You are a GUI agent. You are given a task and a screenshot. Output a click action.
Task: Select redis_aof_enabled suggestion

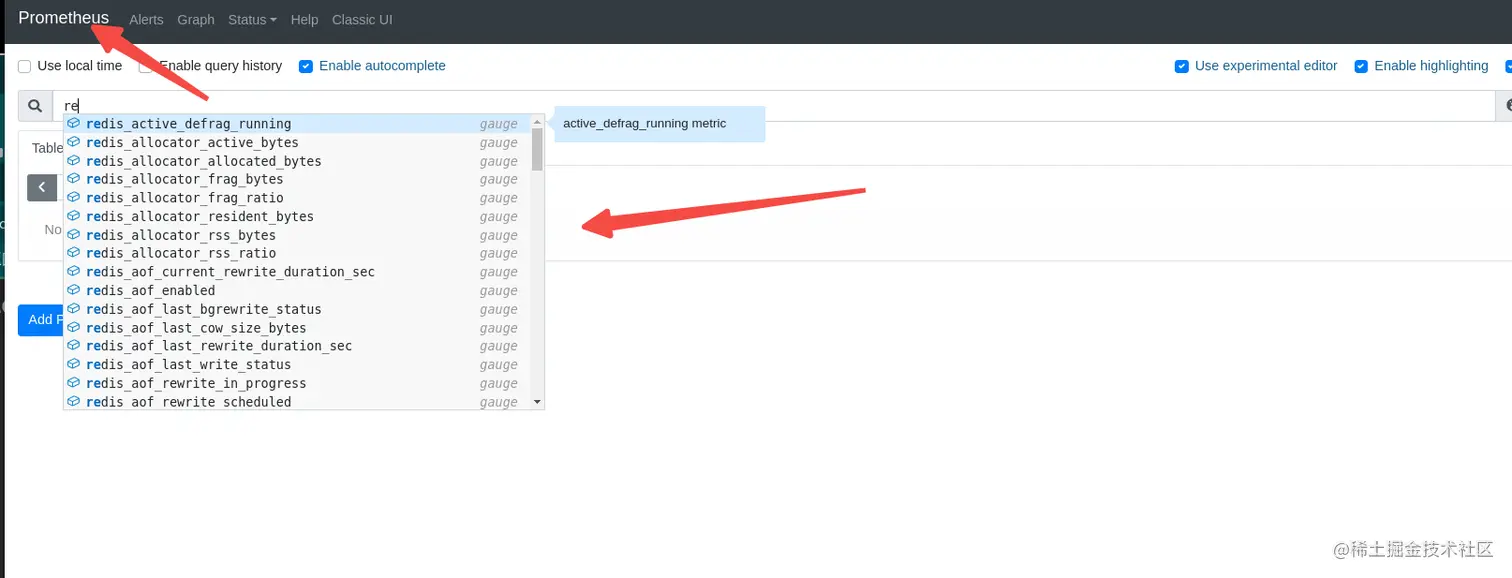[x=298, y=290]
